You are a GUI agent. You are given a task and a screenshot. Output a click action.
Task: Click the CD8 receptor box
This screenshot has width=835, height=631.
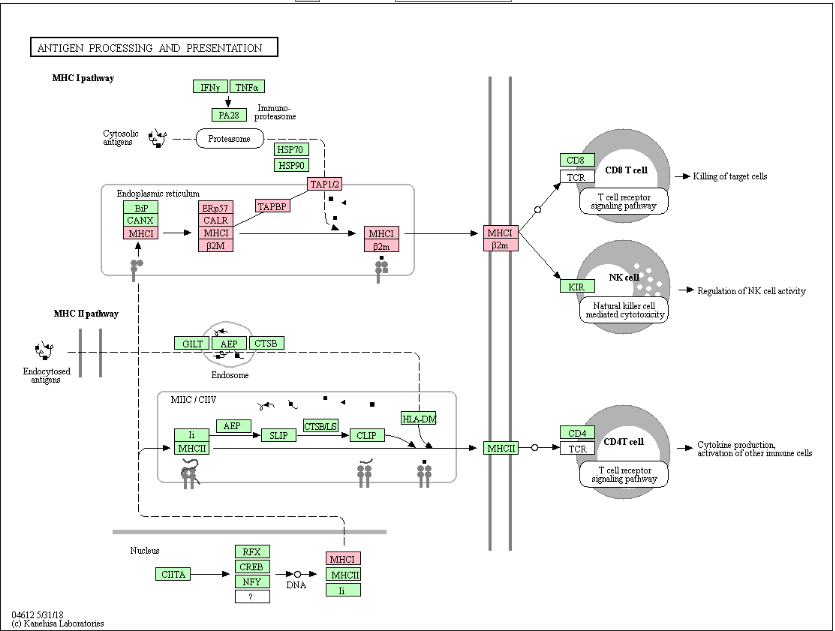(x=576, y=160)
